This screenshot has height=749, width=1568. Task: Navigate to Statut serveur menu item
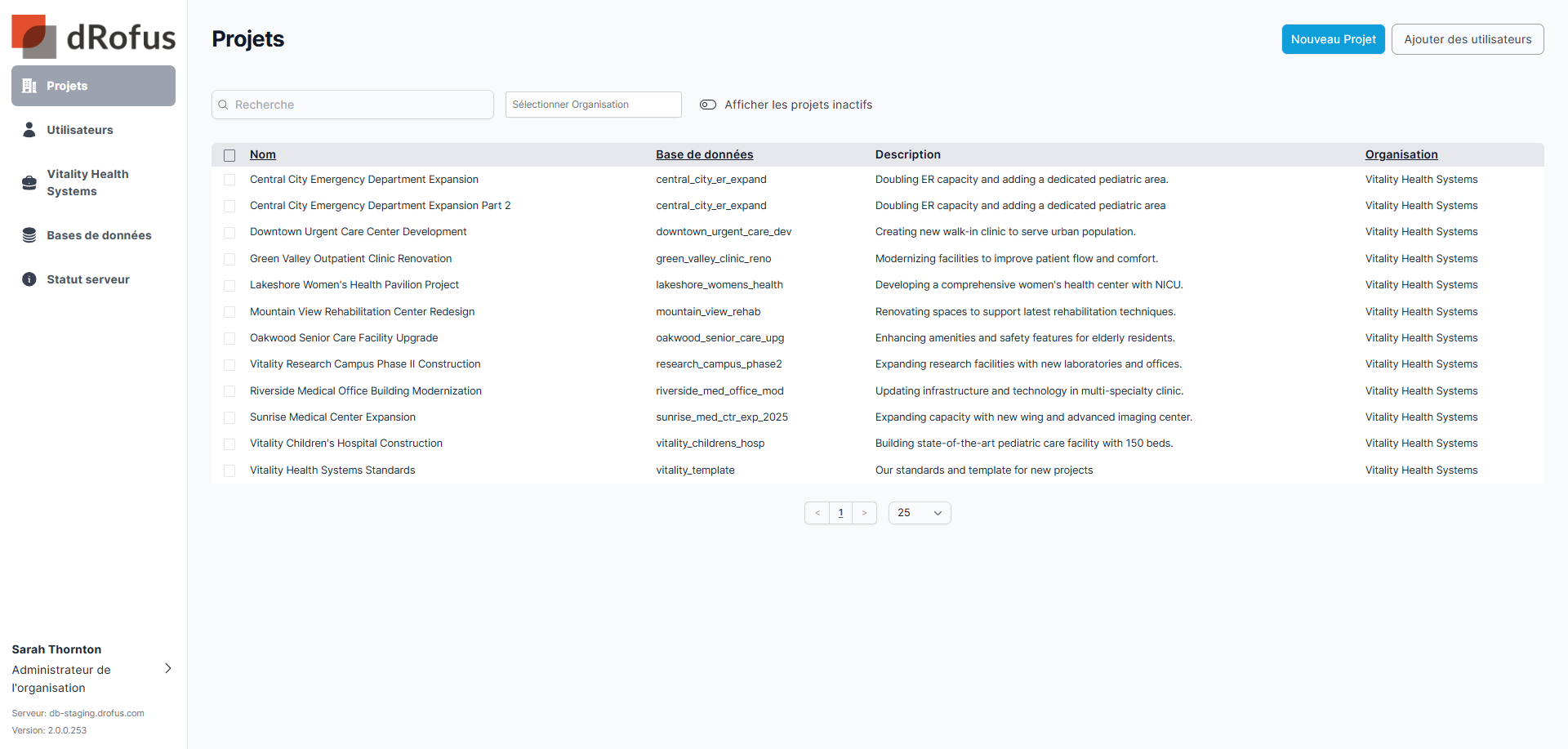[x=88, y=279]
